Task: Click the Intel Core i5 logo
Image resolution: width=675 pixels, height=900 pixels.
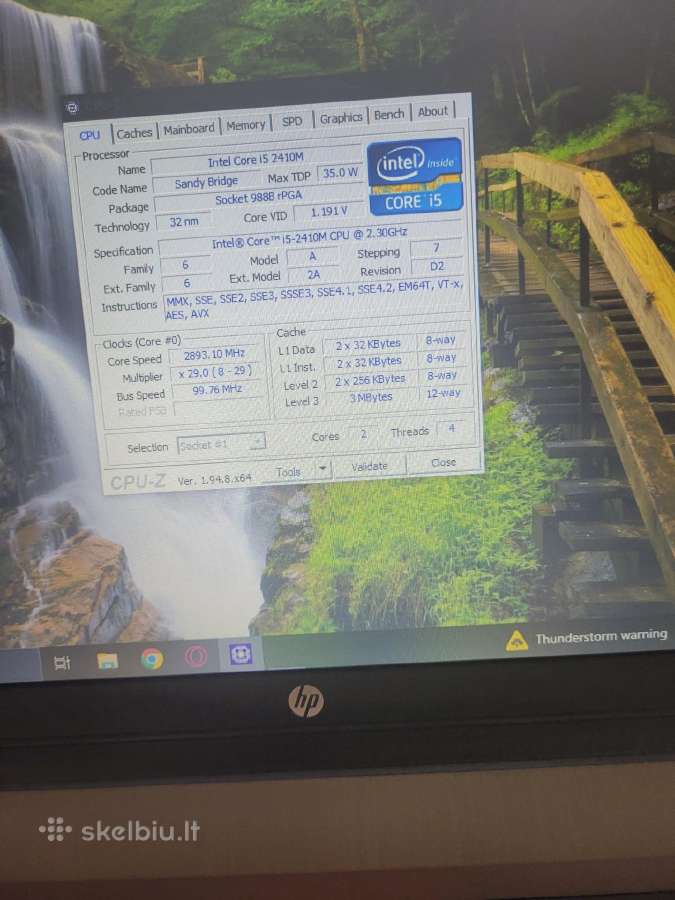Action: tap(414, 176)
